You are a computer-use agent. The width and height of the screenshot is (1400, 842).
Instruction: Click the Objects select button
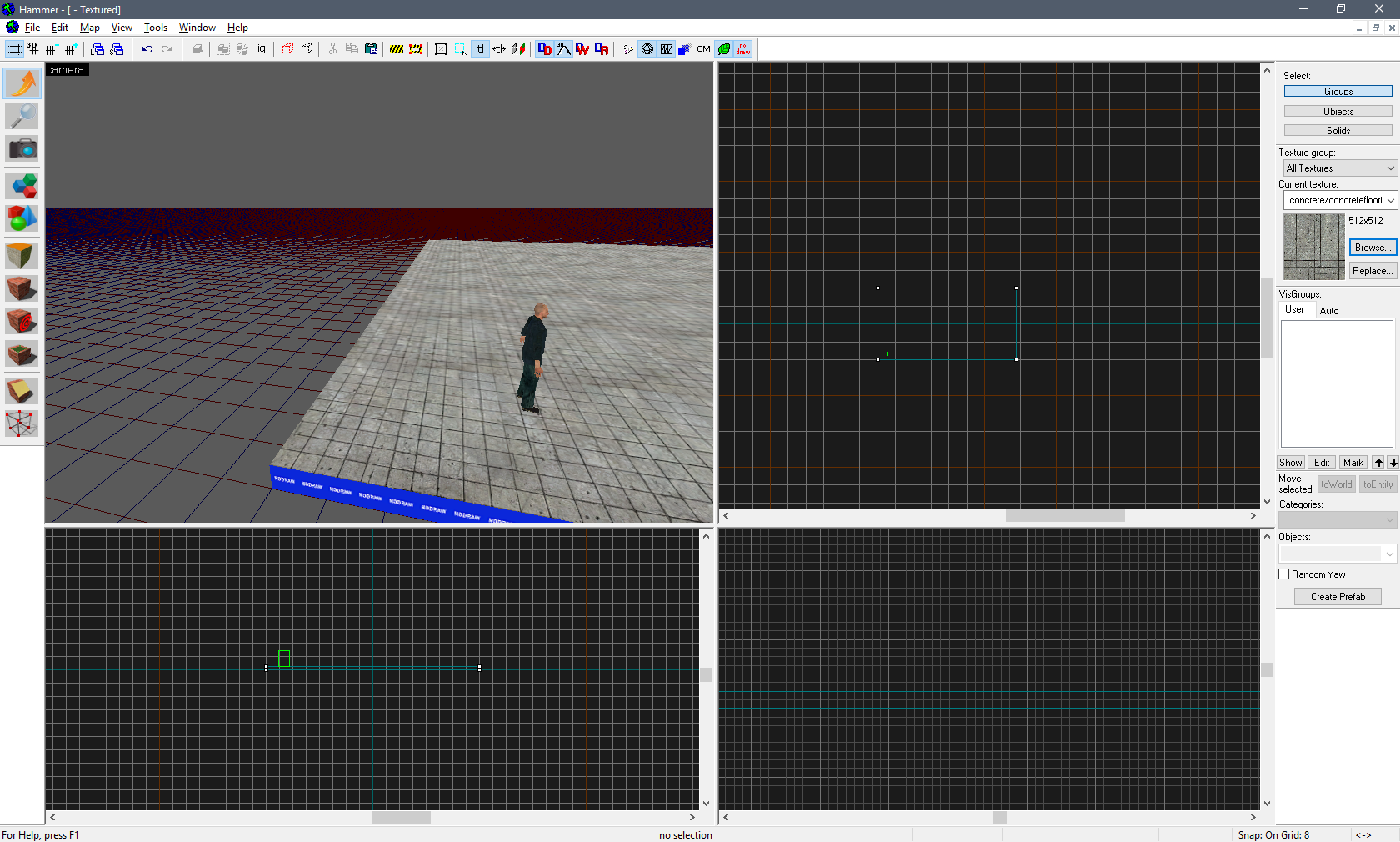tap(1338, 112)
